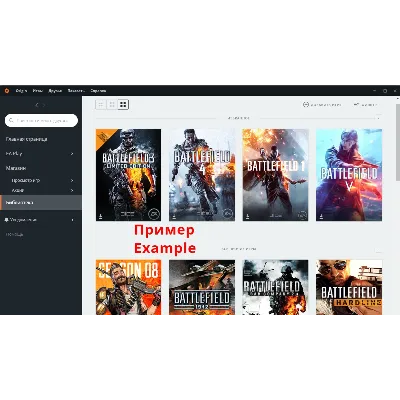Open the Фильтр option
400x400 pixels.
tap(365, 105)
